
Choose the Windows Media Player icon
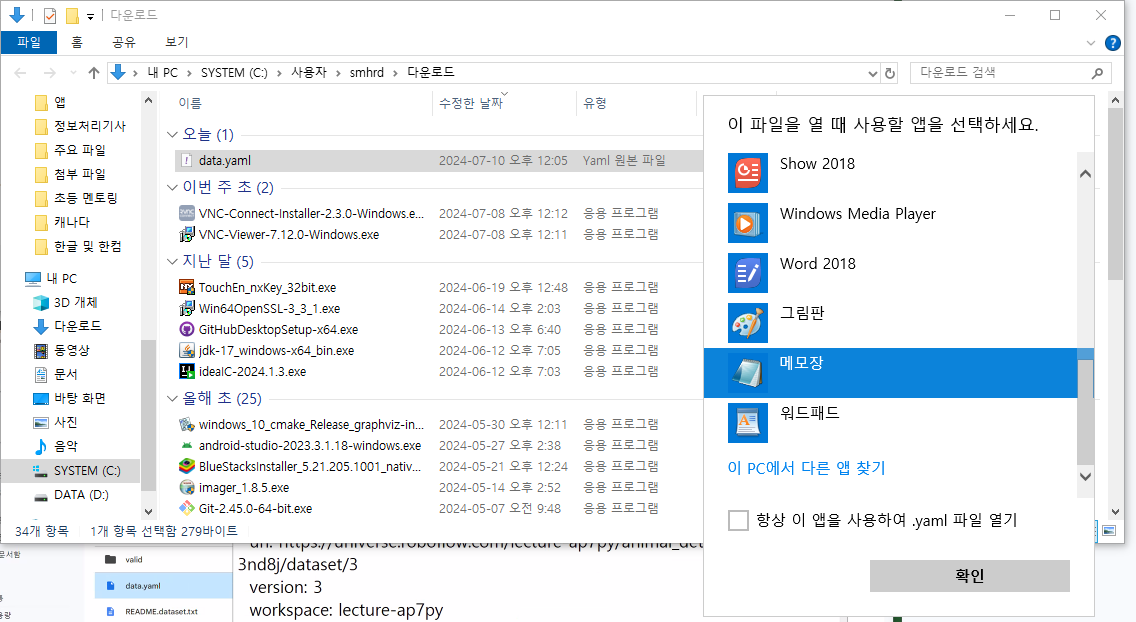coord(748,223)
